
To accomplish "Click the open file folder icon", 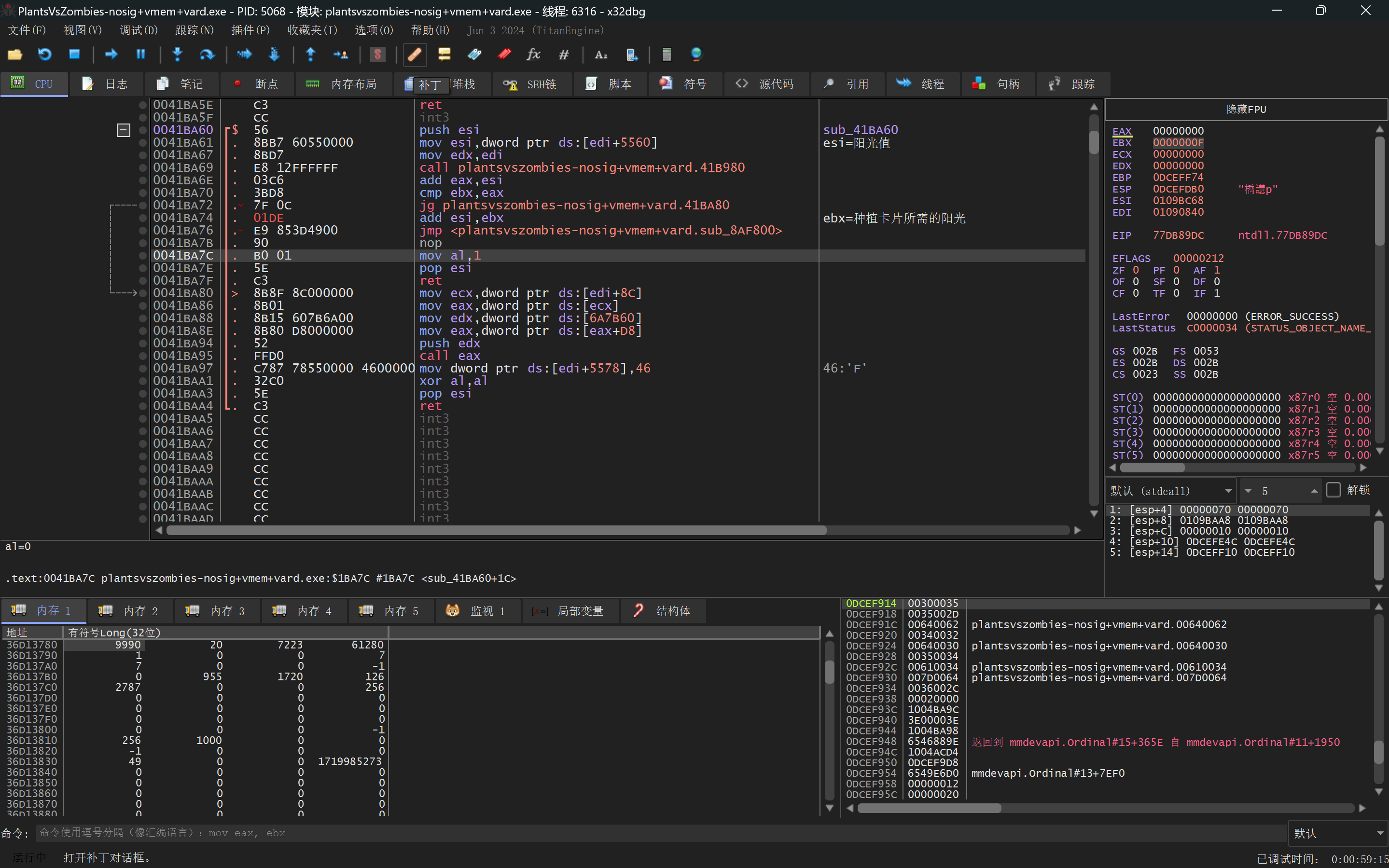I will pos(15,55).
